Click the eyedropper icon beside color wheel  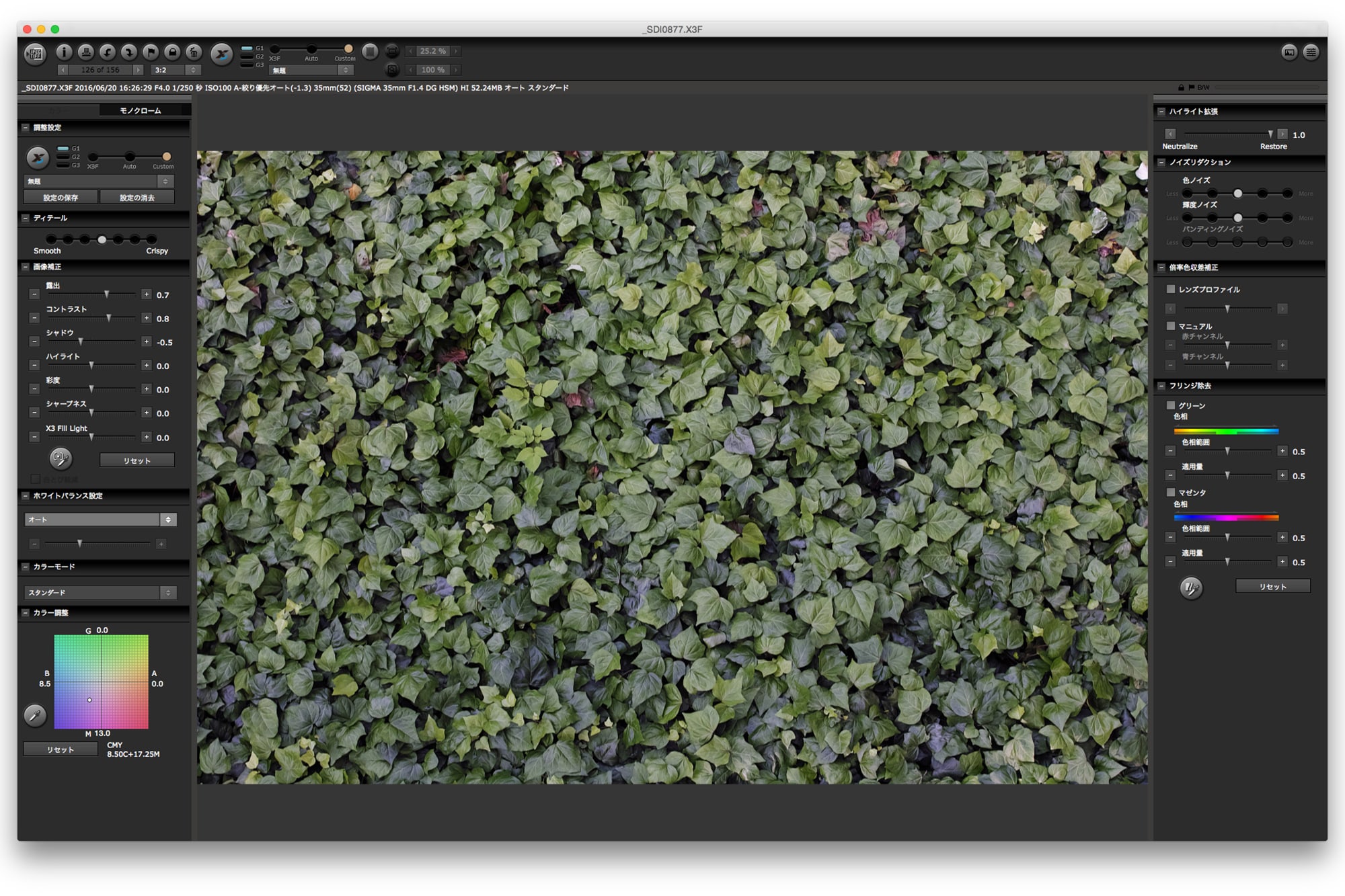(x=35, y=715)
